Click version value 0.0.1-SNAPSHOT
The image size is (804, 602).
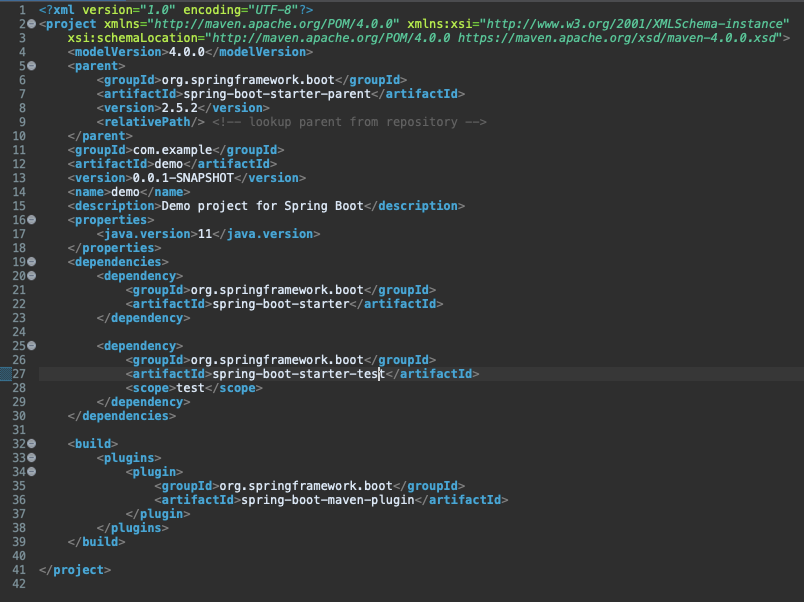(183, 178)
